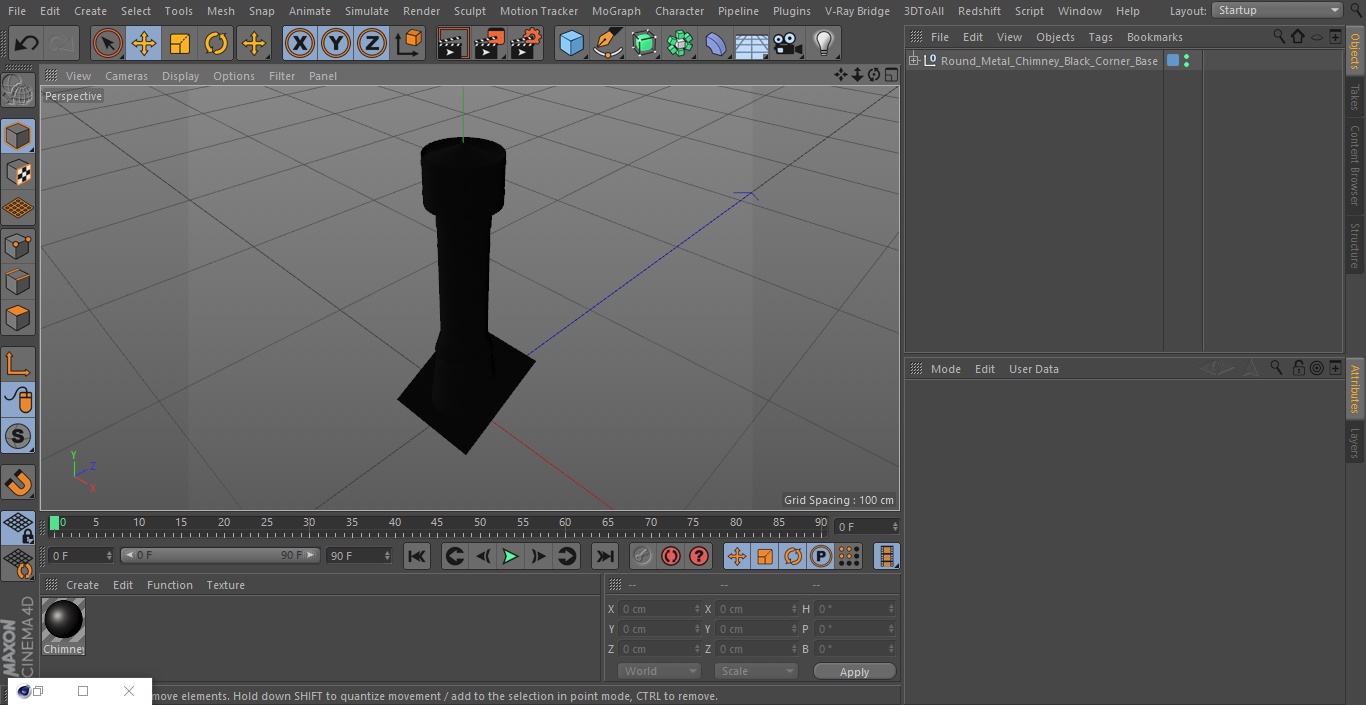
Task: Switch to Polygons mode
Action: tap(18, 319)
